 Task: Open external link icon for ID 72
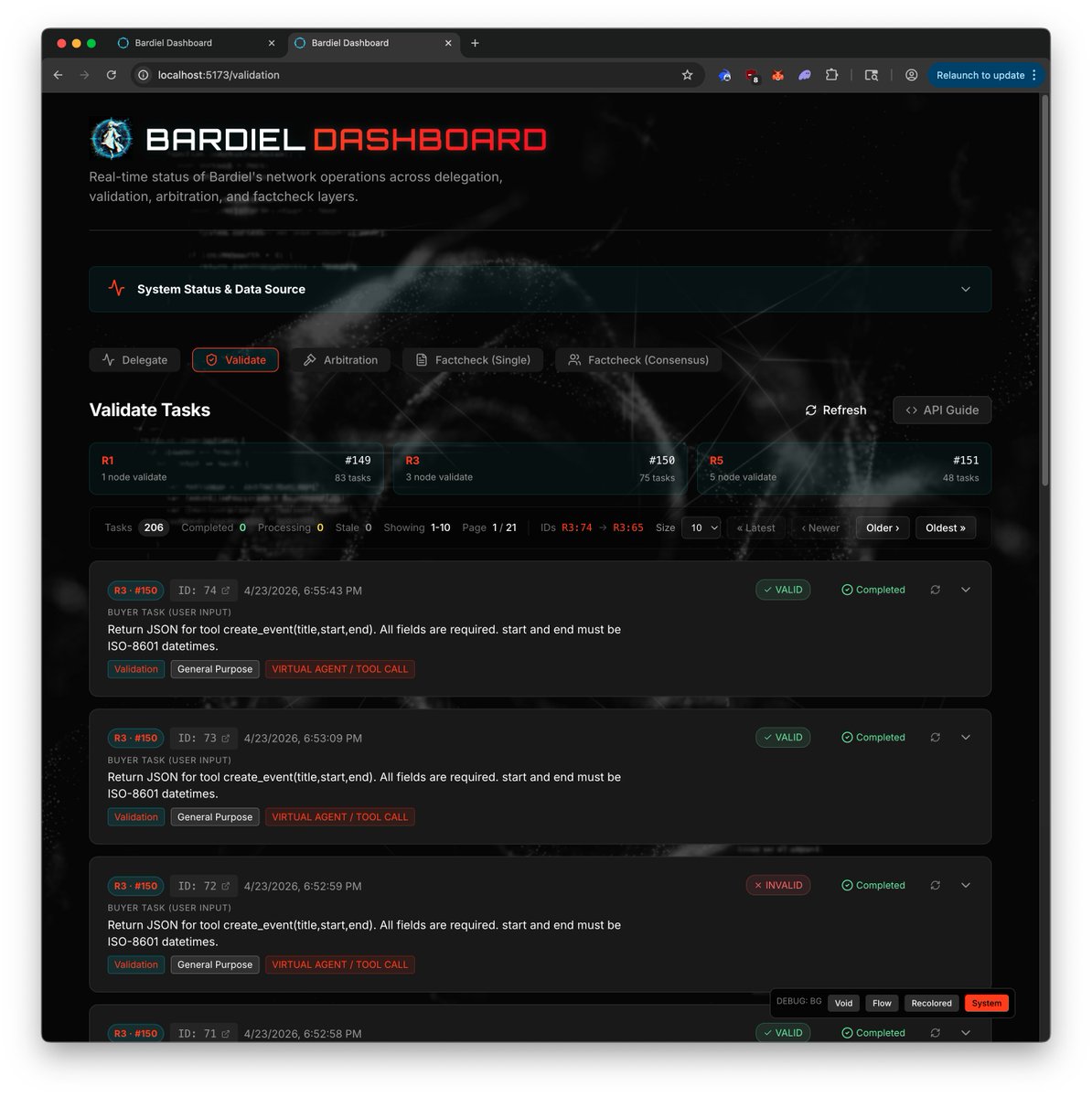pyautogui.click(x=226, y=886)
